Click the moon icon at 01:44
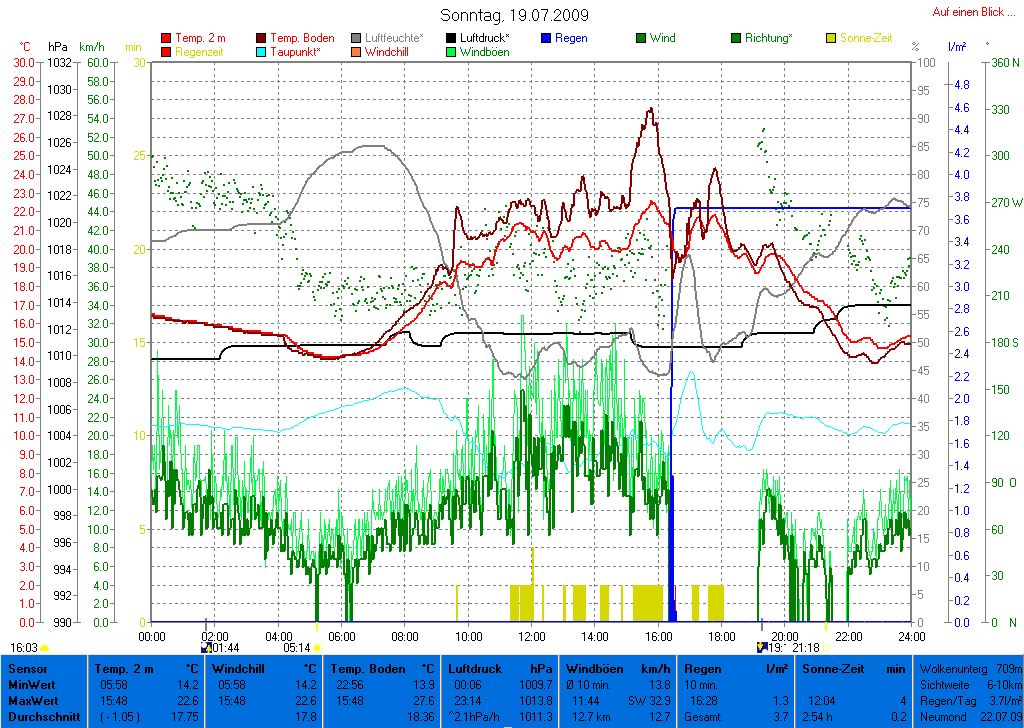1024x728 pixels. [207, 647]
